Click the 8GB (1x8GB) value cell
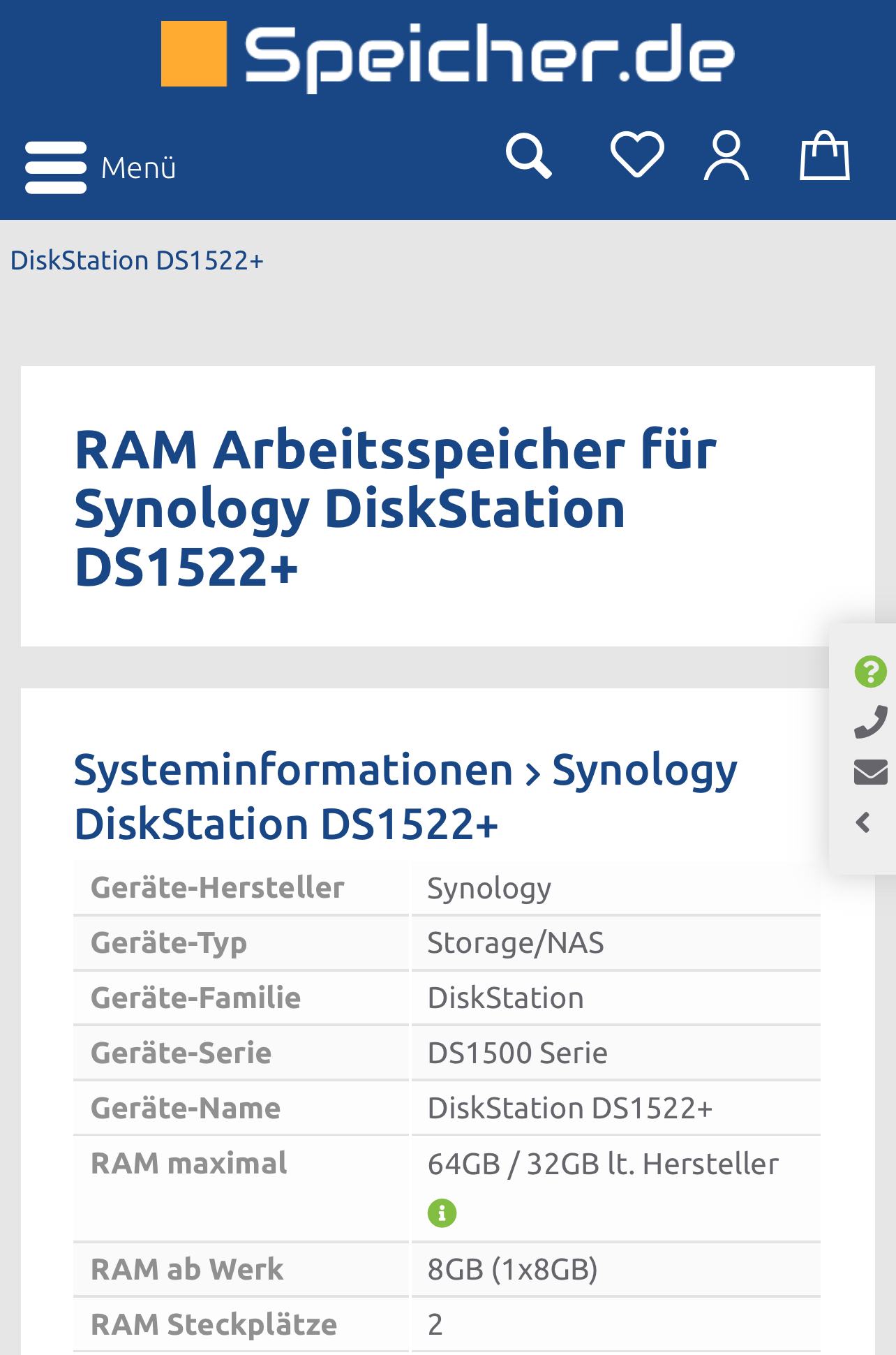Screen dimensions: 896x1355 [512, 1269]
